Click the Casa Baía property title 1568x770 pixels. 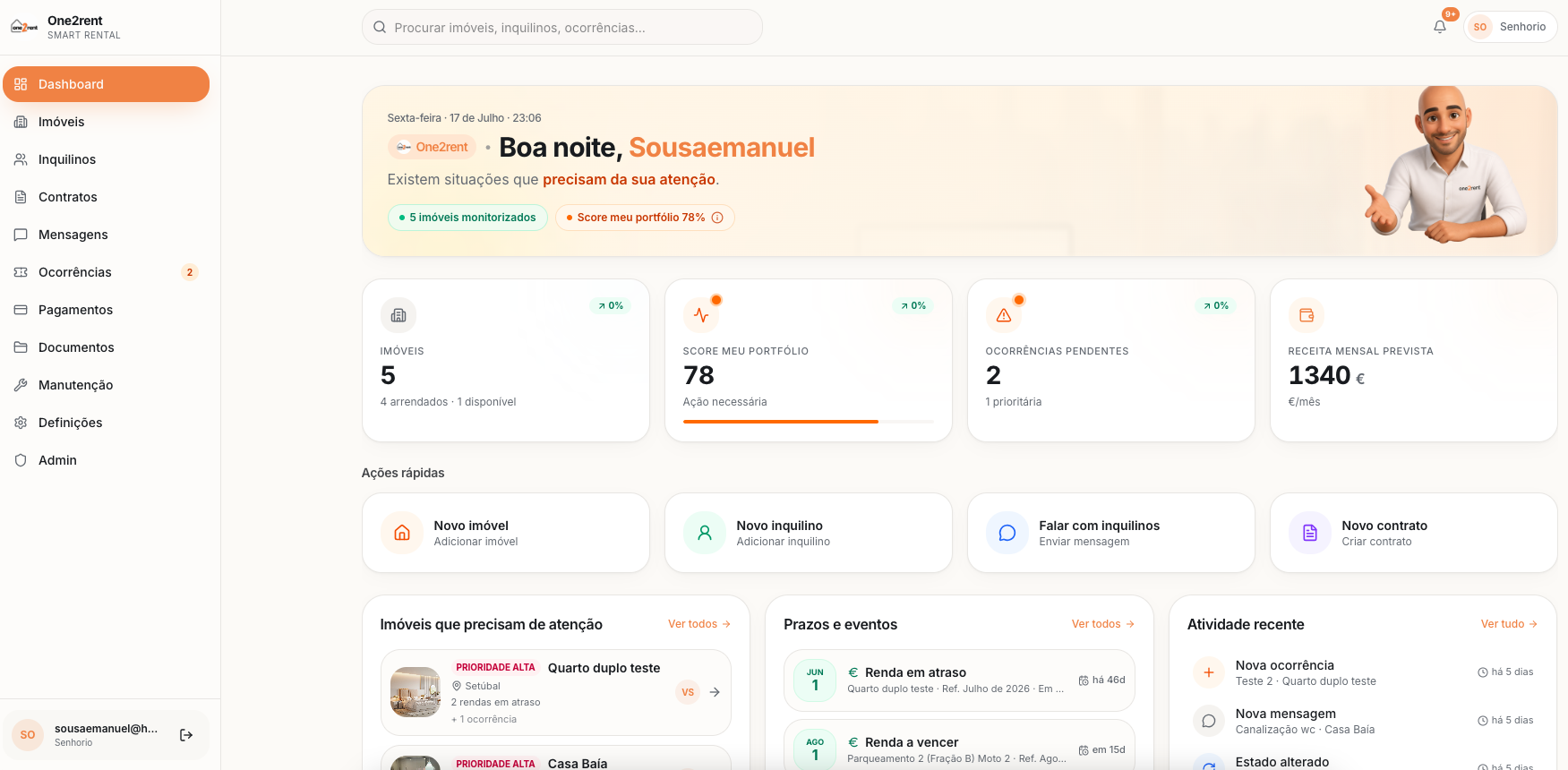click(578, 764)
